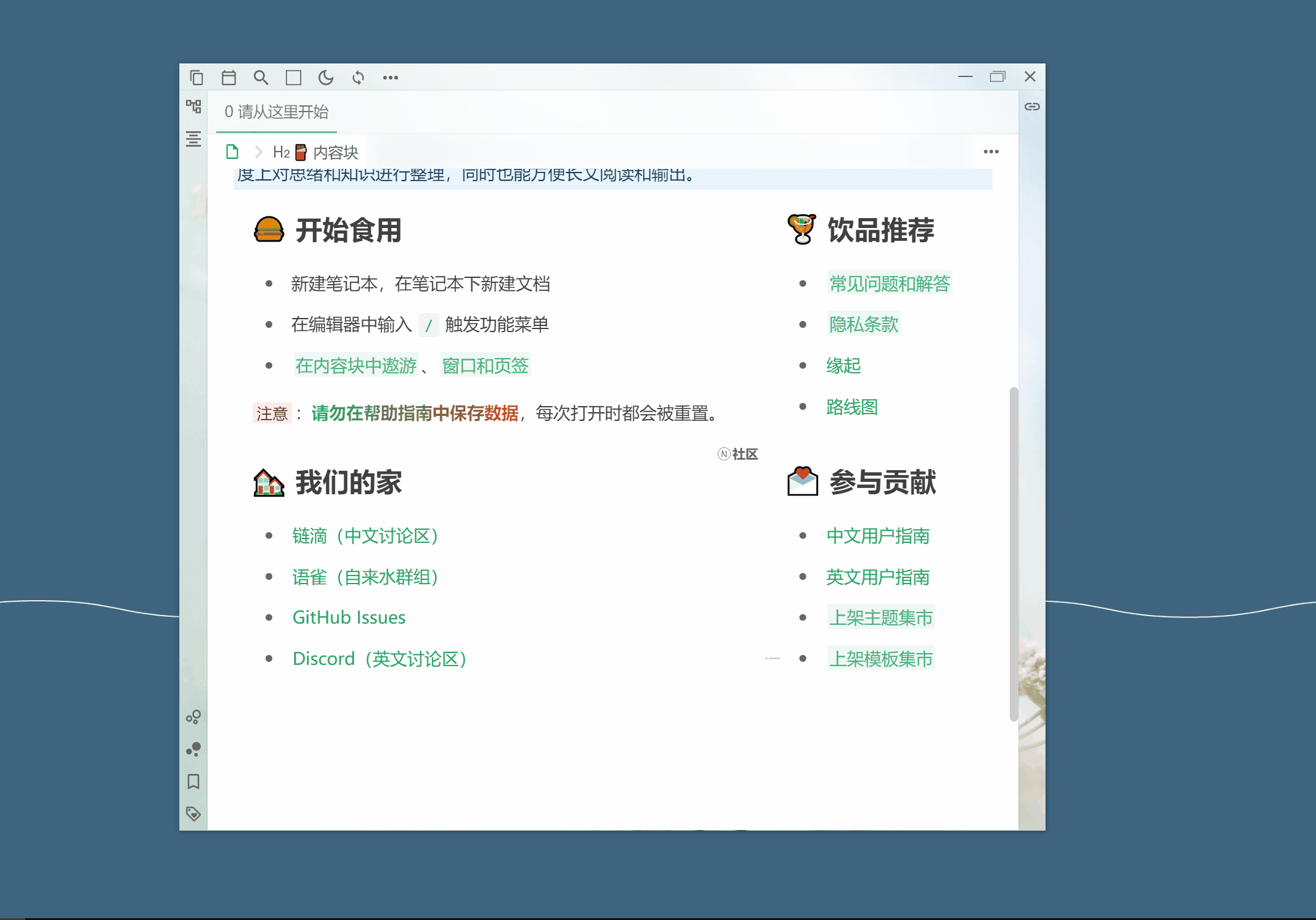Screen dimensions: 1316x920
Task: Select the 请从这里开始 tab
Action: tap(276, 112)
